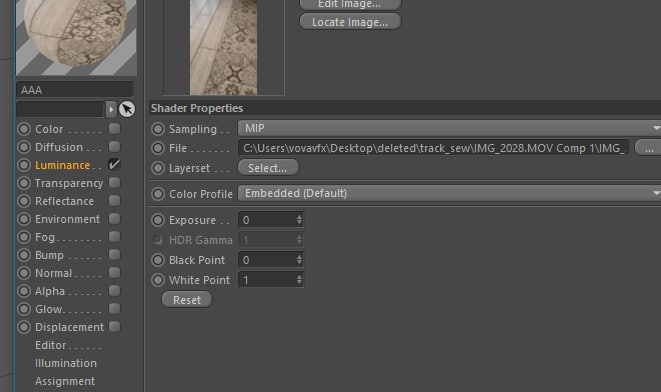The width and height of the screenshot is (661, 392).
Task: Click the animation dot beside Environment channel
Action: 24,219
